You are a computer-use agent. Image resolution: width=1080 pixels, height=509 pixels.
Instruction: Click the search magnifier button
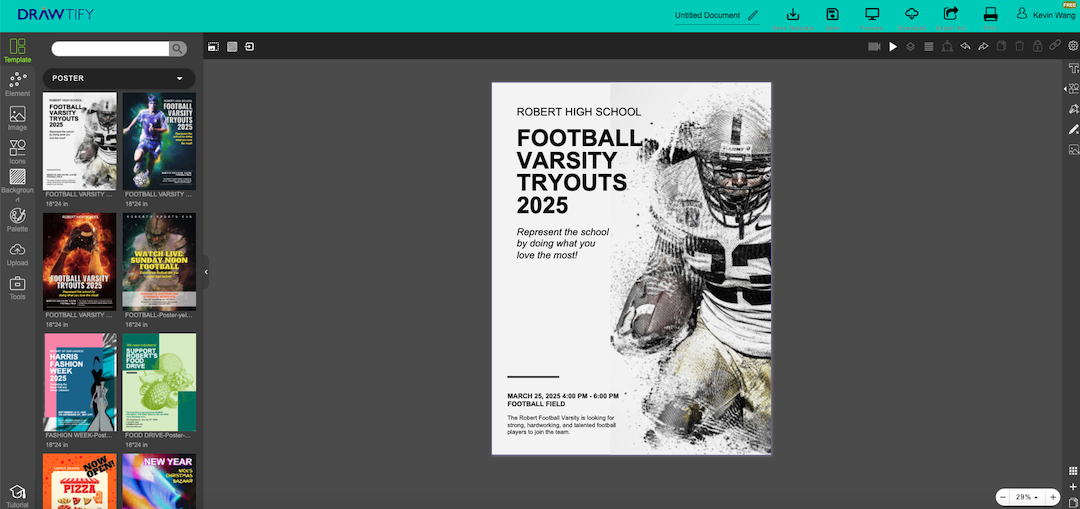(x=178, y=48)
